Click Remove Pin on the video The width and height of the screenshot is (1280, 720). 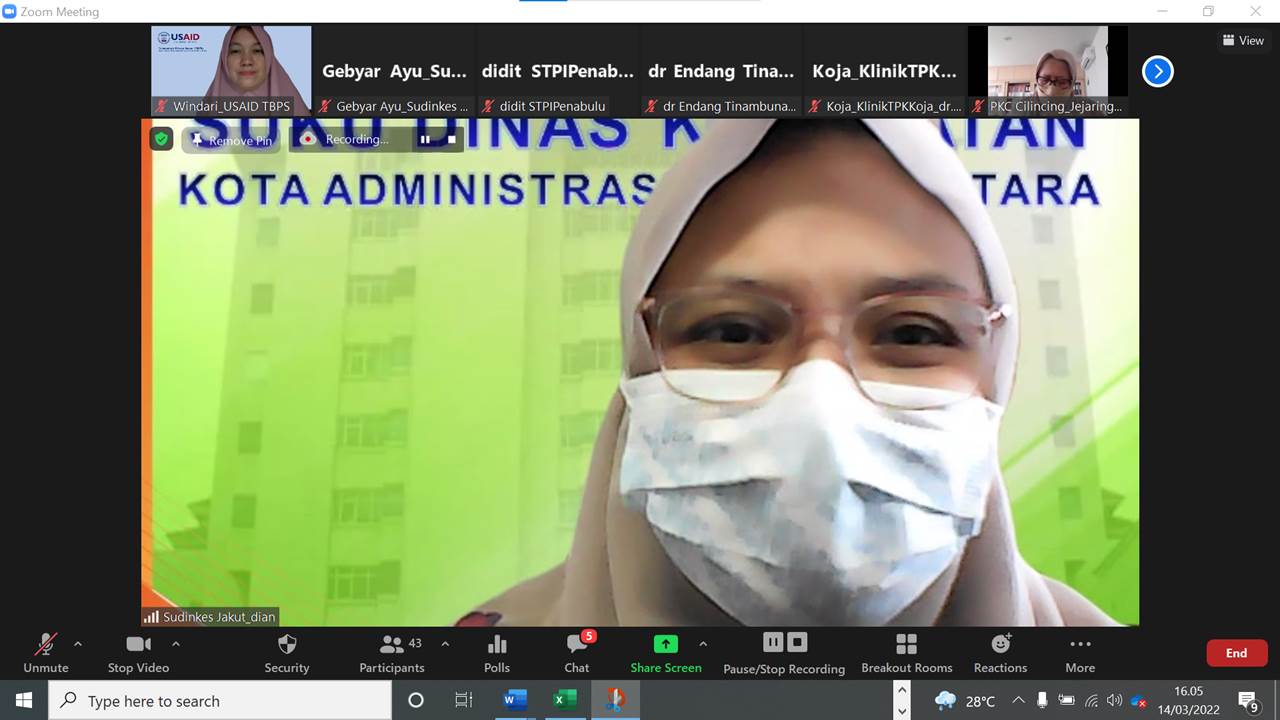coord(231,140)
